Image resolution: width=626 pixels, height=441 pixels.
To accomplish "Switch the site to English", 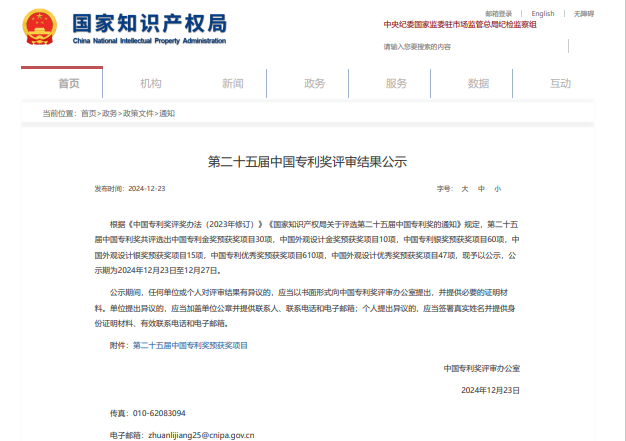I will pos(543,13).
